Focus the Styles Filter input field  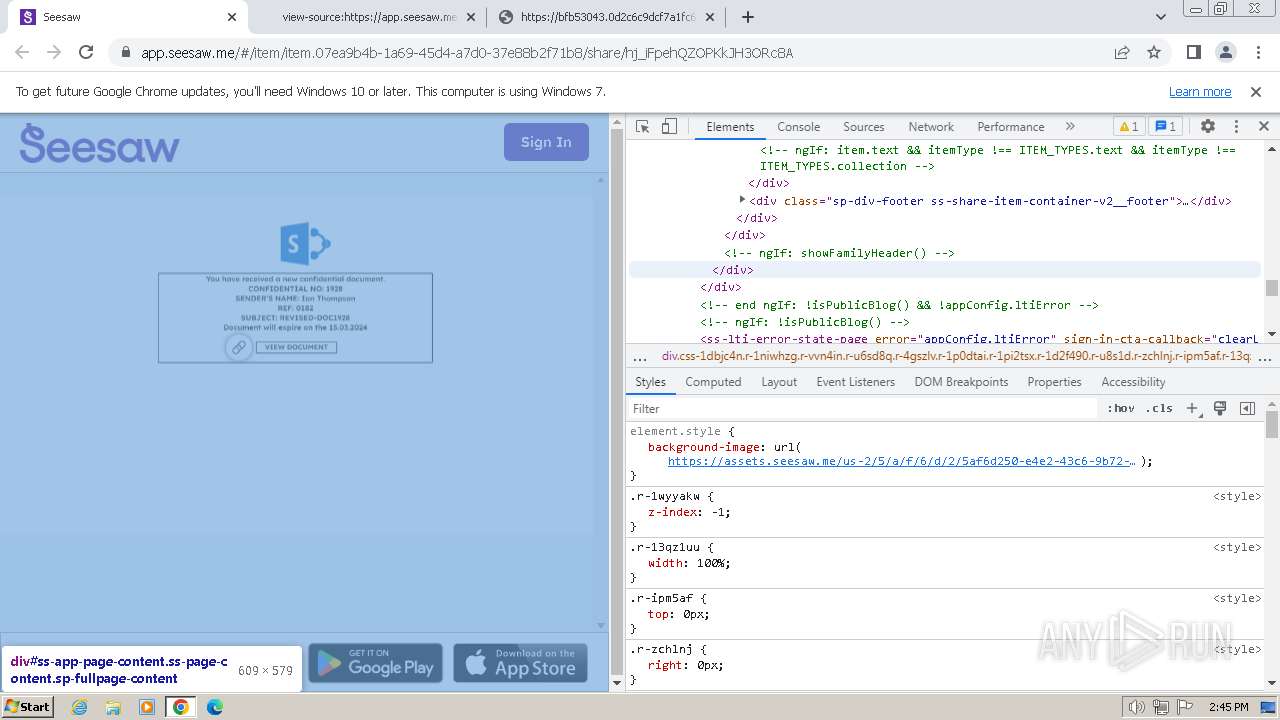point(862,408)
